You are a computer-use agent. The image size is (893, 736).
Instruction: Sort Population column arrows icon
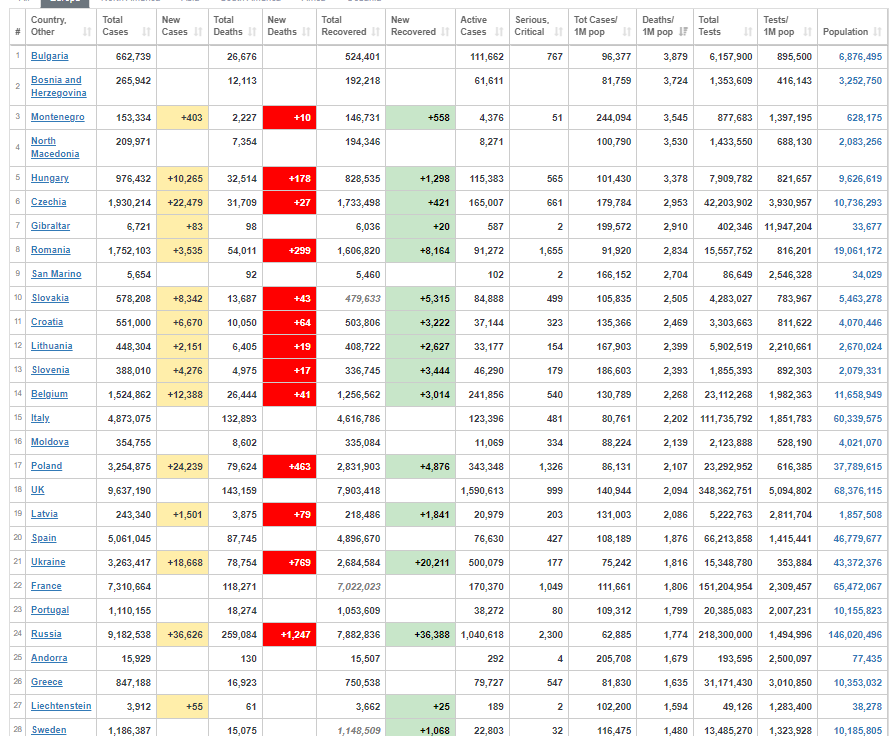click(x=878, y=32)
